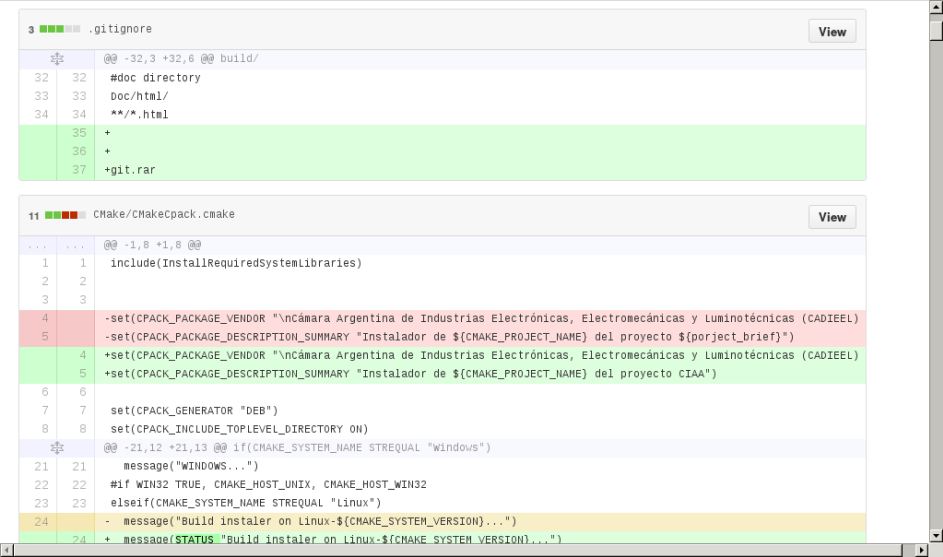
Task: Click 'include(InstallRequiredSystemLibraries)' line
Action: coord(480,263)
